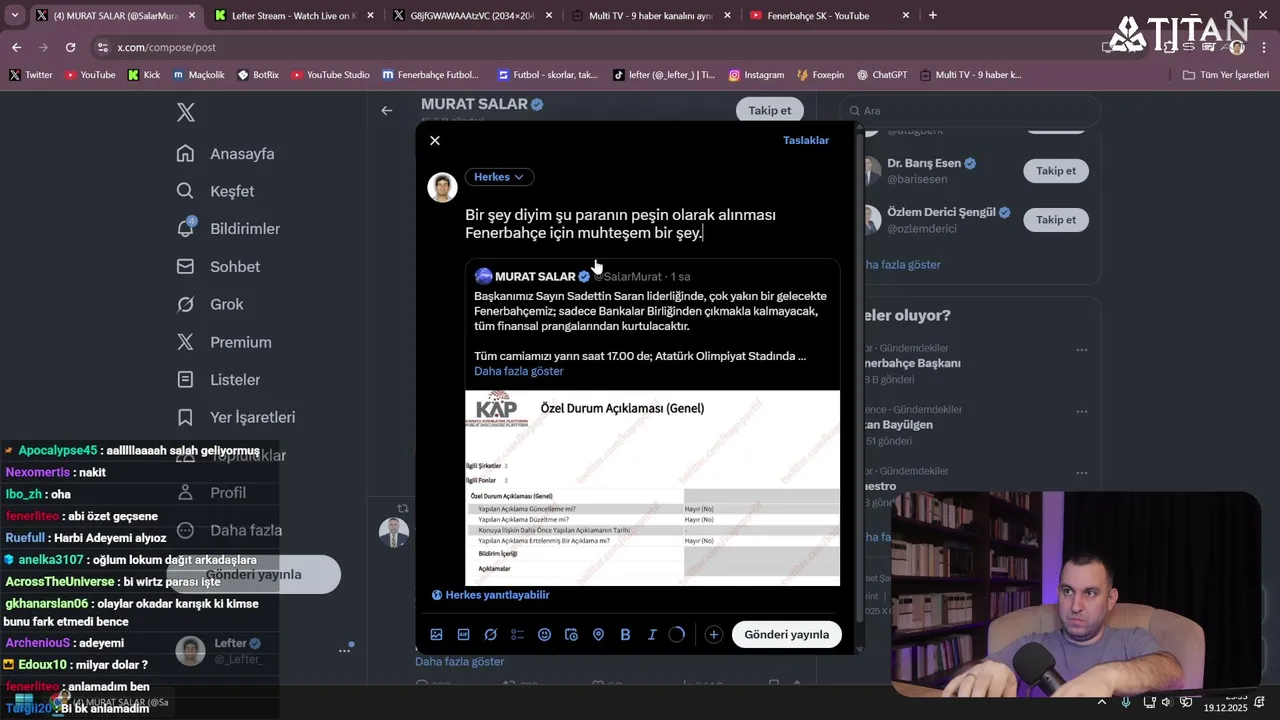Reload the page
The width and height of the screenshot is (1280, 720).
[70, 47]
